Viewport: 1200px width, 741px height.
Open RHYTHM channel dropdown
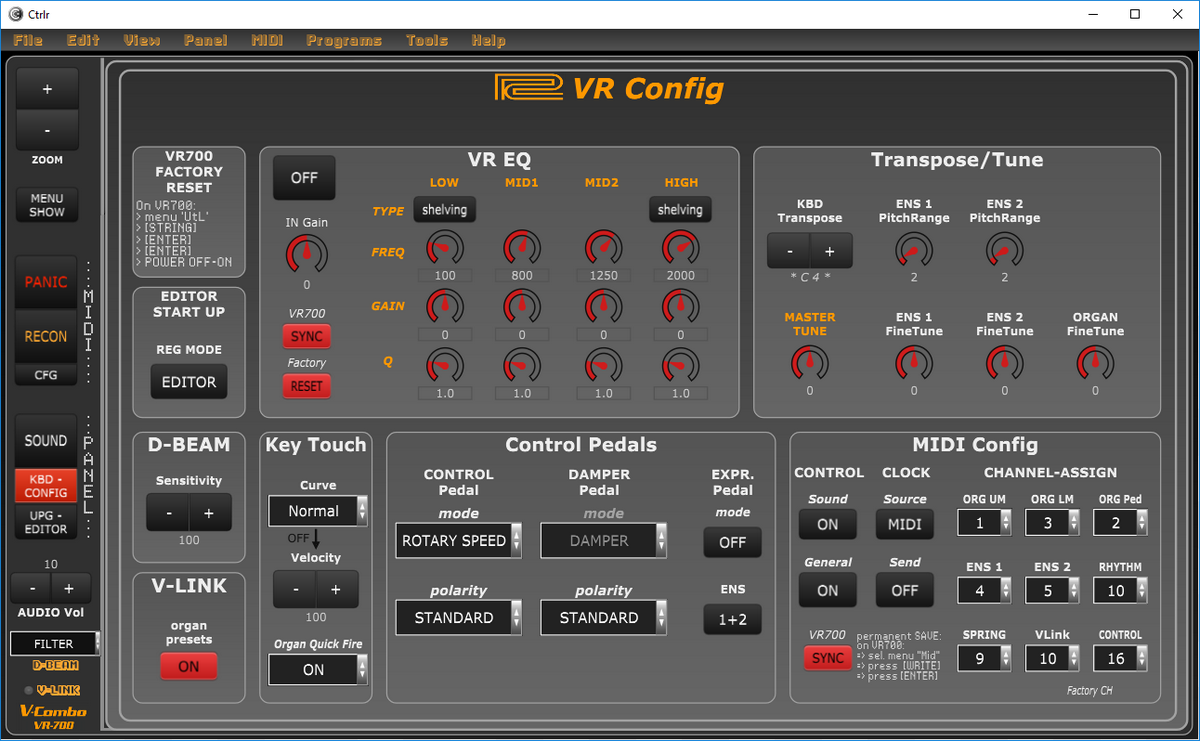[1120, 591]
